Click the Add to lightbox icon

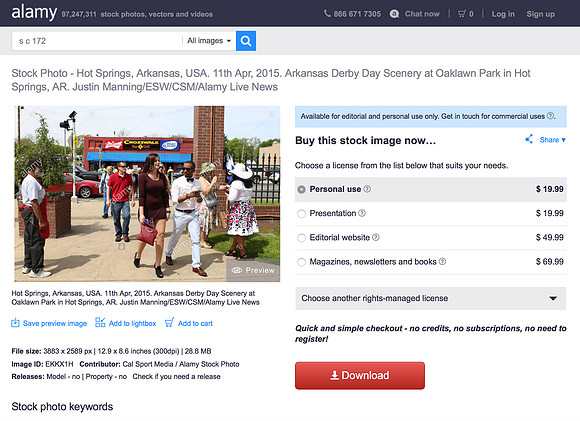(100, 323)
